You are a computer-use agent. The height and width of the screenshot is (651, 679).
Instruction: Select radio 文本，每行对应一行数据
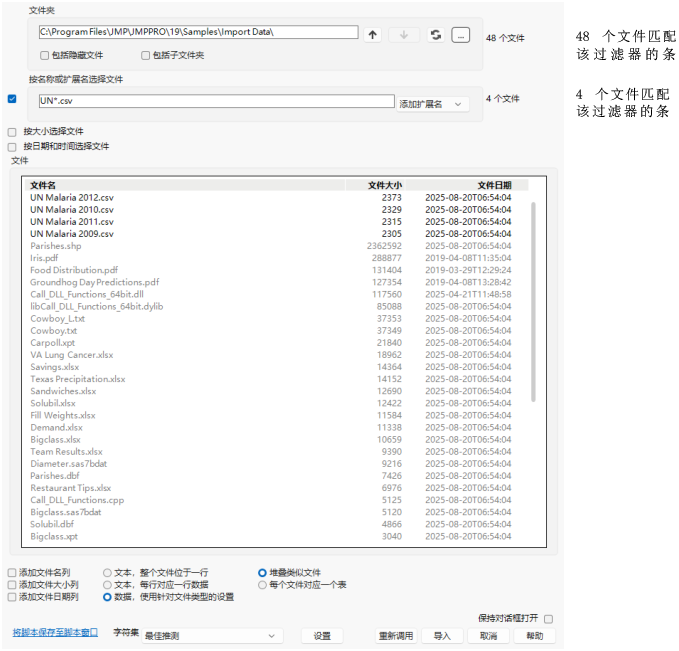107,585
